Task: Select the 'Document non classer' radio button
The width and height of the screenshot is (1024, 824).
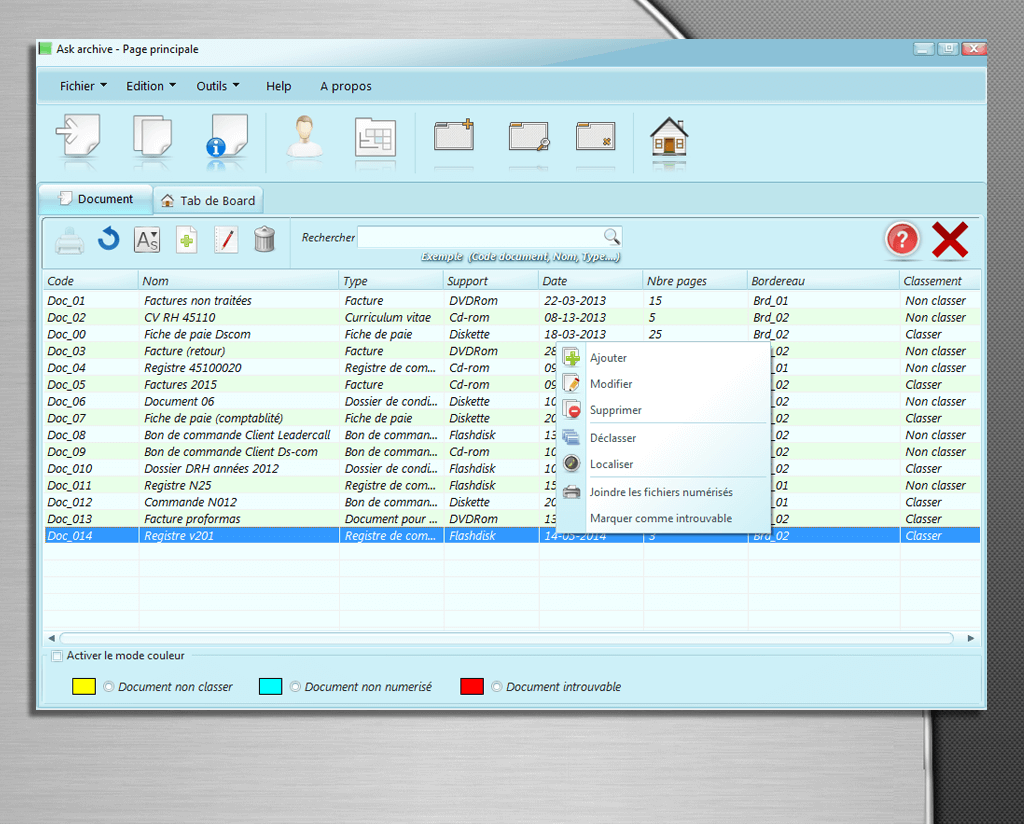Action: click(x=109, y=687)
